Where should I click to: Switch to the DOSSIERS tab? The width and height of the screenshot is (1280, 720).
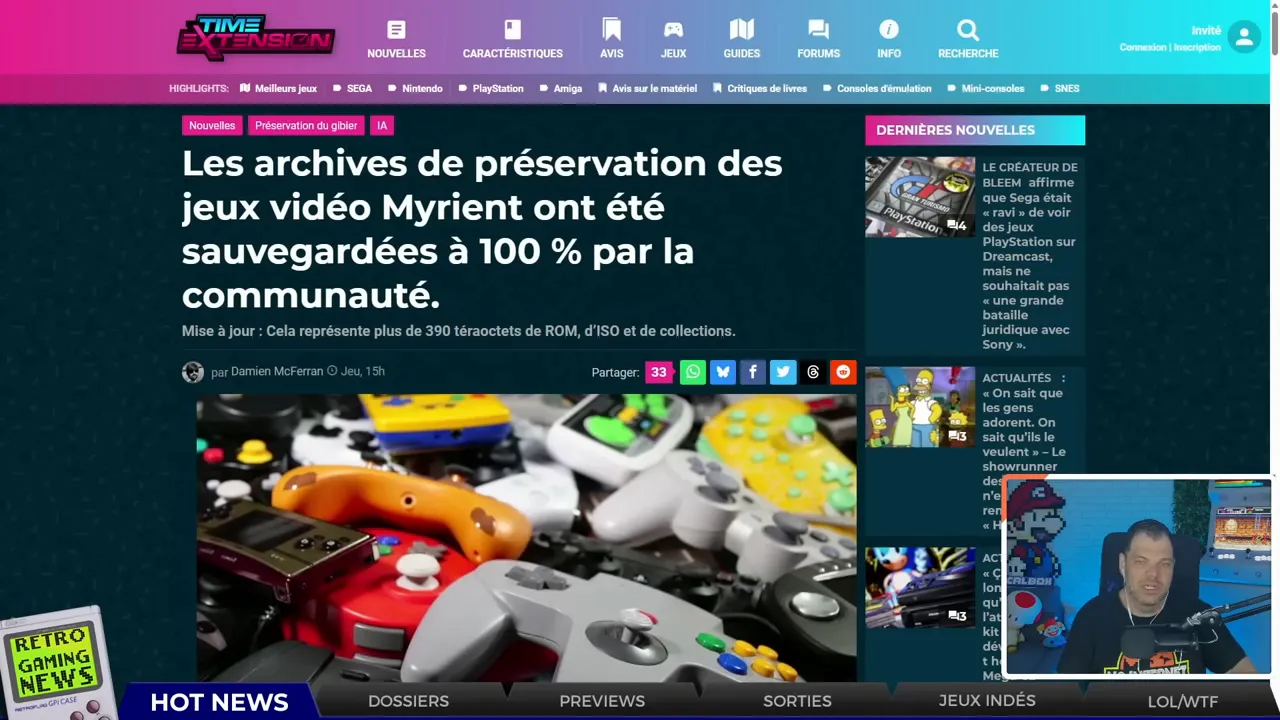coord(408,701)
